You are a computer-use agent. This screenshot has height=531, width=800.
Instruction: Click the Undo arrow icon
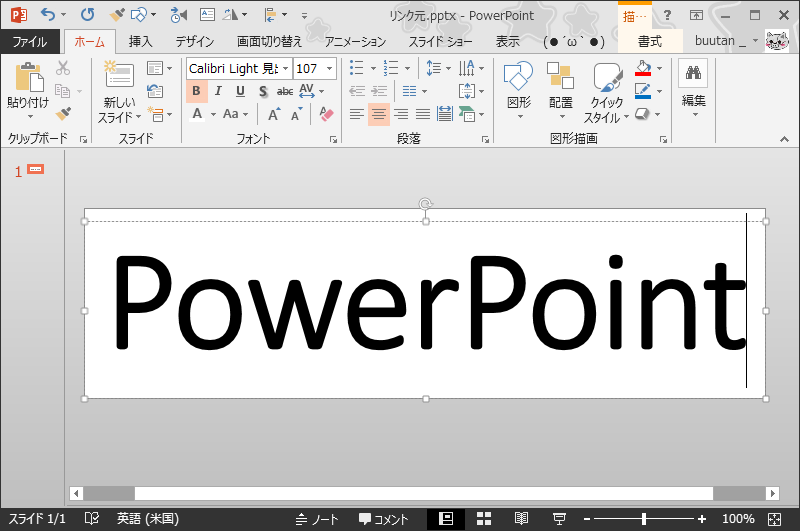tap(48, 14)
